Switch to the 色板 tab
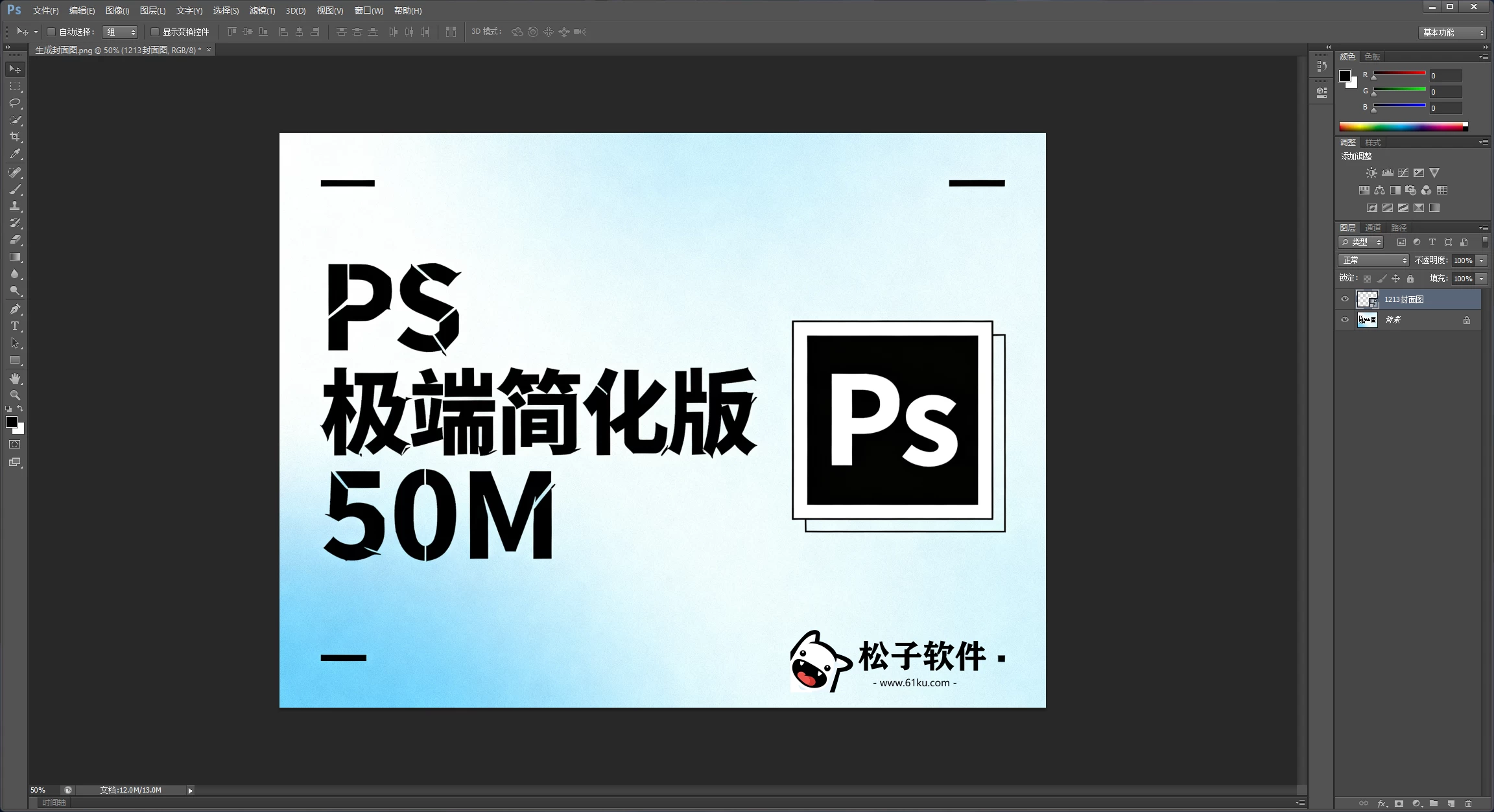1494x812 pixels. 1372,57
